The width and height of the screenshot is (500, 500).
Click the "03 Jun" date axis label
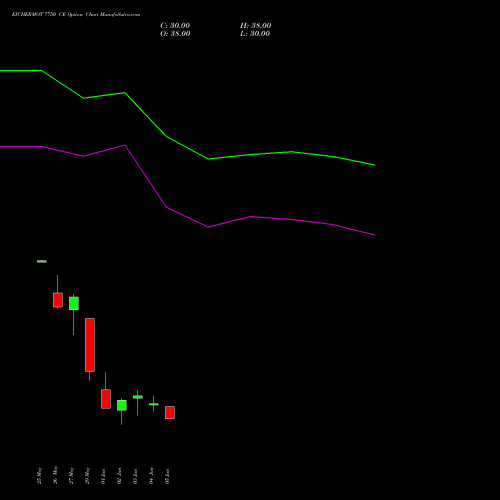pos(136,476)
